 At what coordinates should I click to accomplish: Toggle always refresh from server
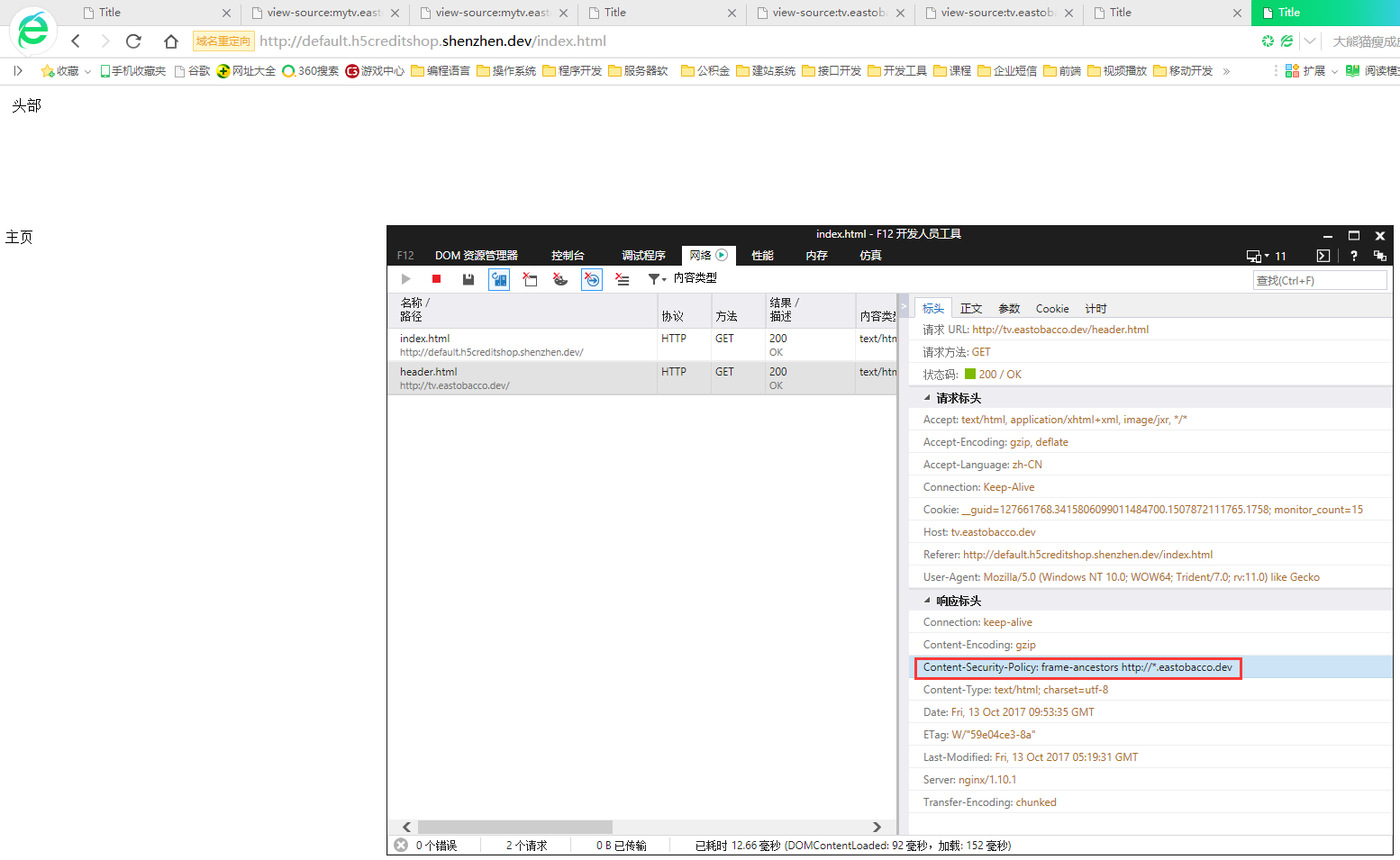[x=499, y=279]
